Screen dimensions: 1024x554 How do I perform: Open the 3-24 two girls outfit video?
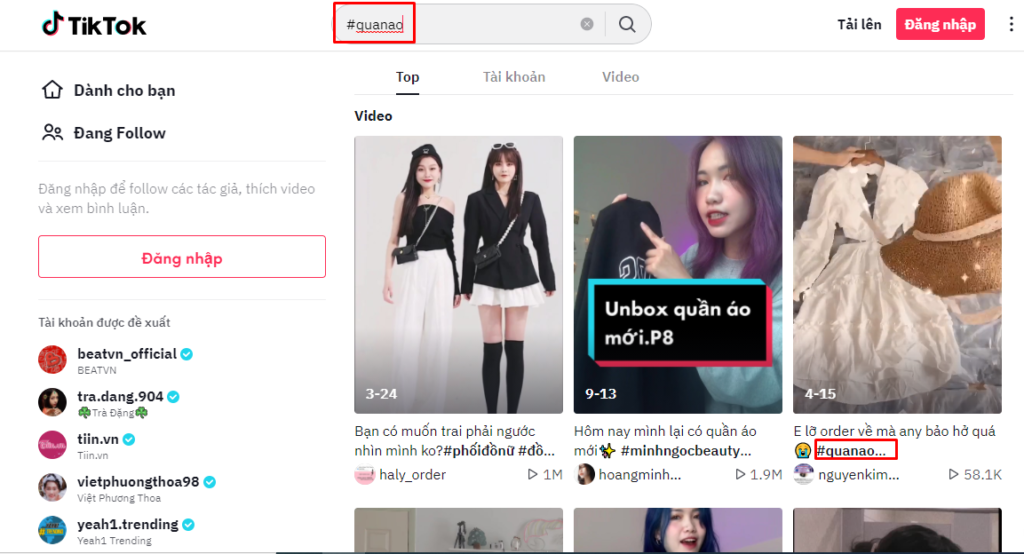pyautogui.click(x=458, y=274)
